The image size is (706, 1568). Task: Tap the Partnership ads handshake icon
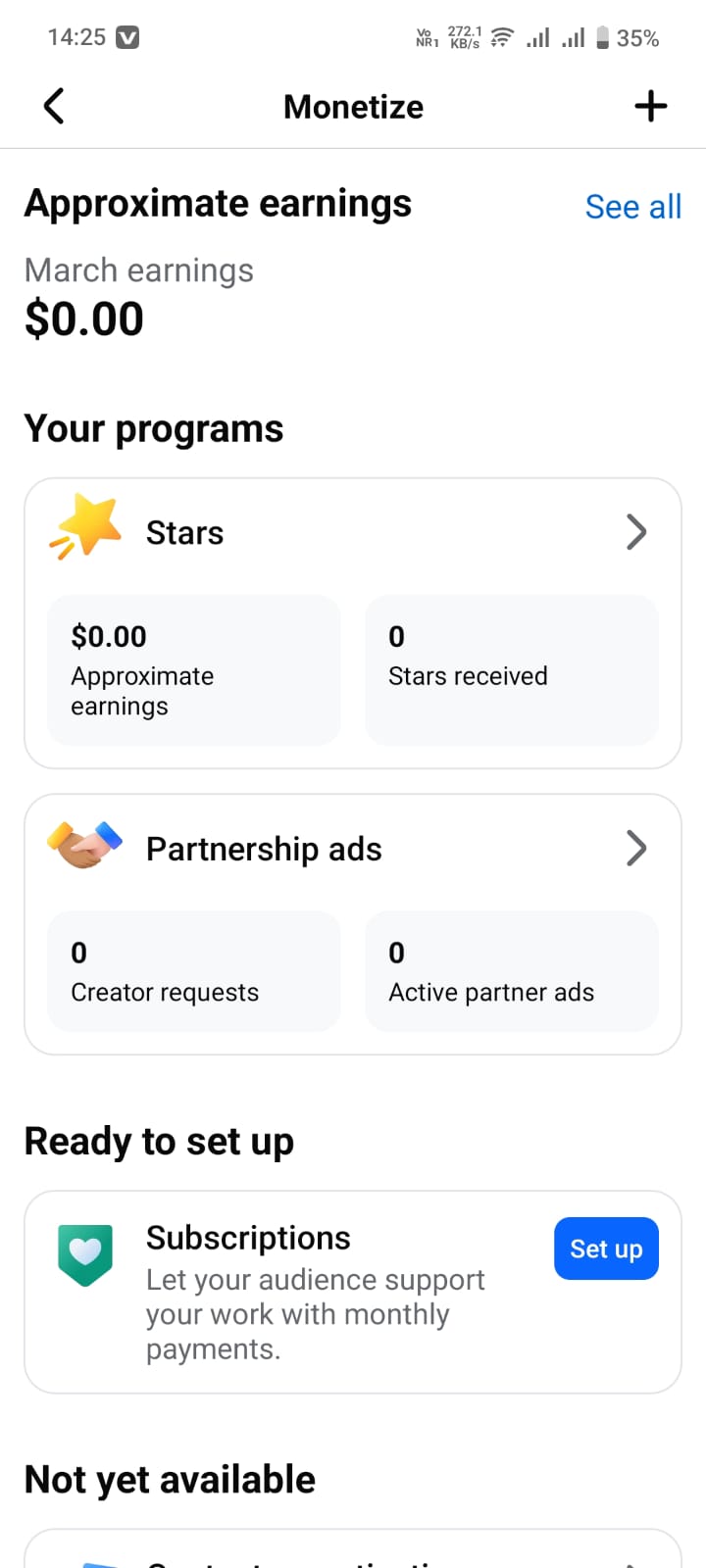click(85, 845)
